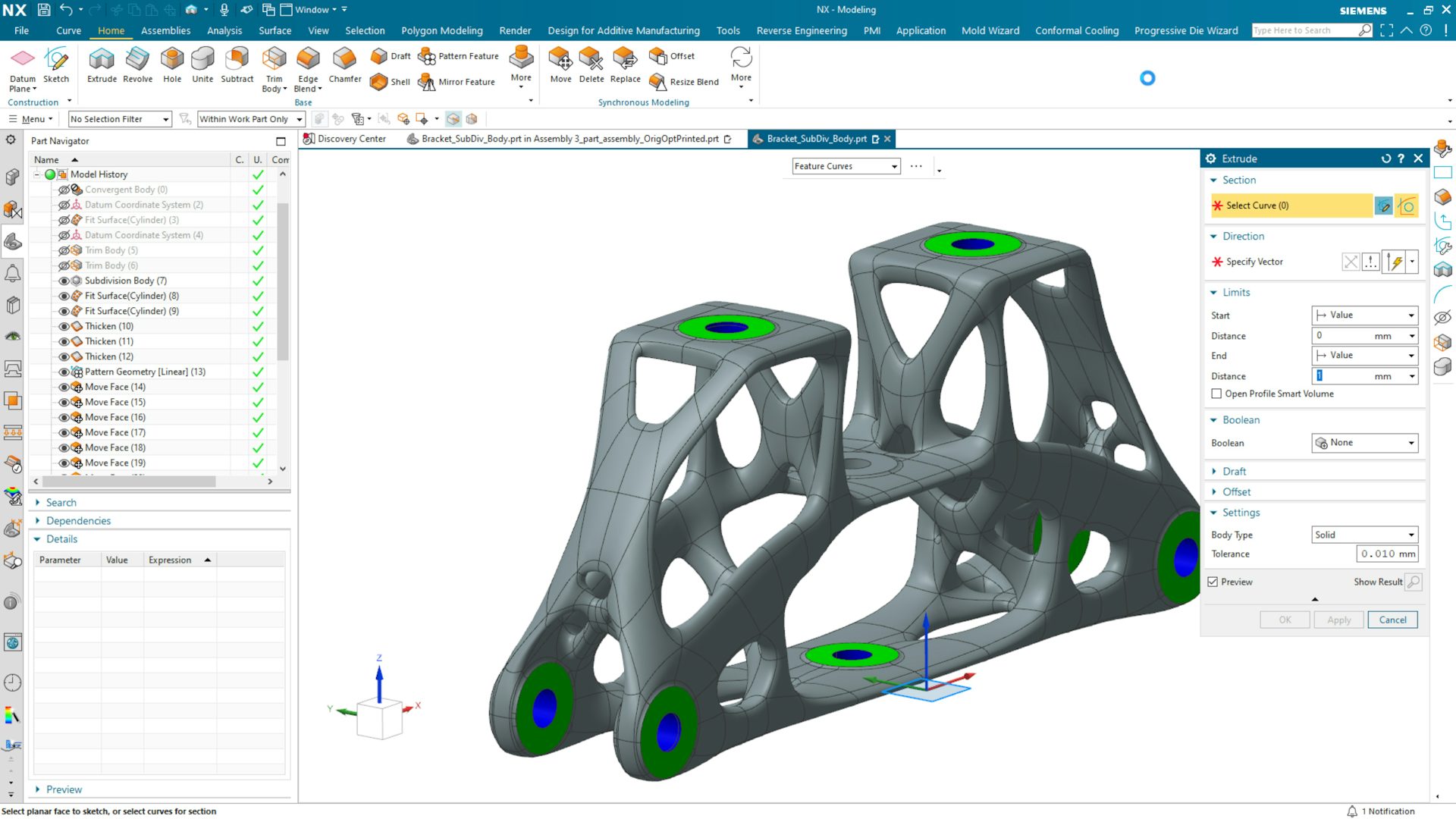The height and width of the screenshot is (819, 1456).
Task: Expand the Search section in Part Navigator
Action: click(x=38, y=502)
